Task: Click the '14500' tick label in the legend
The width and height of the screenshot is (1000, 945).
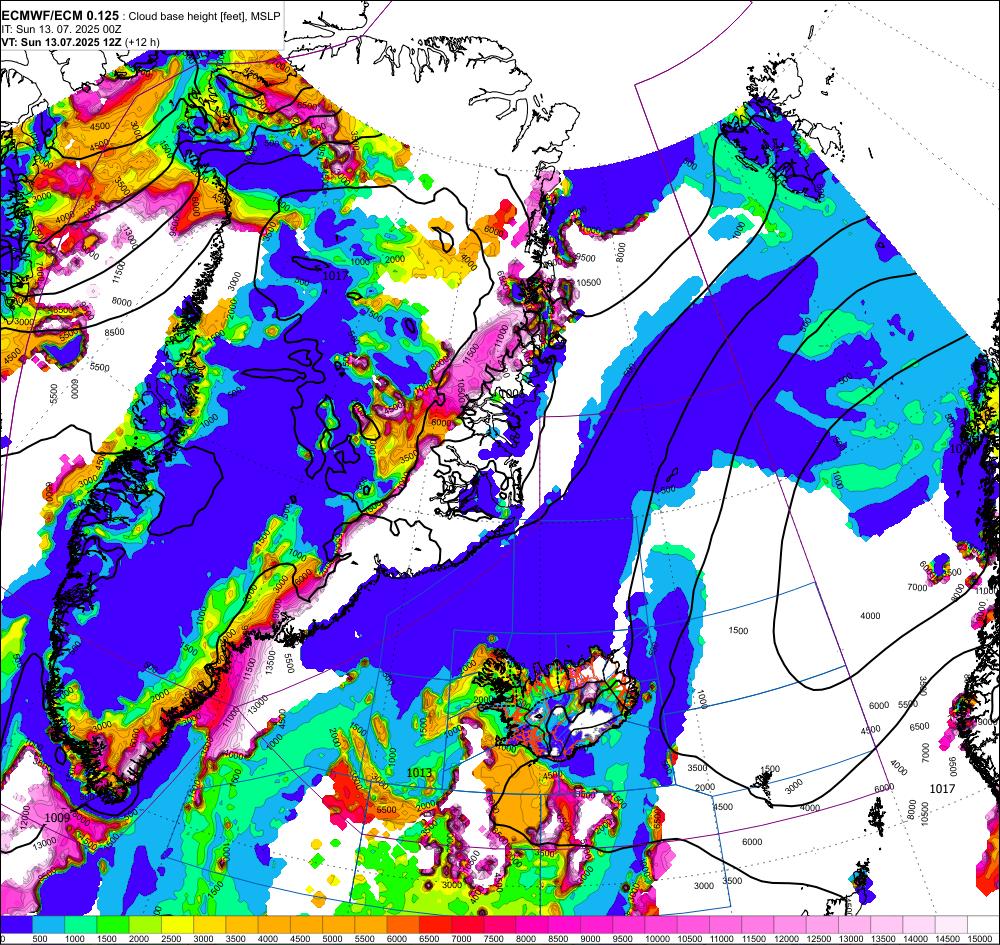Action: click(x=948, y=939)
